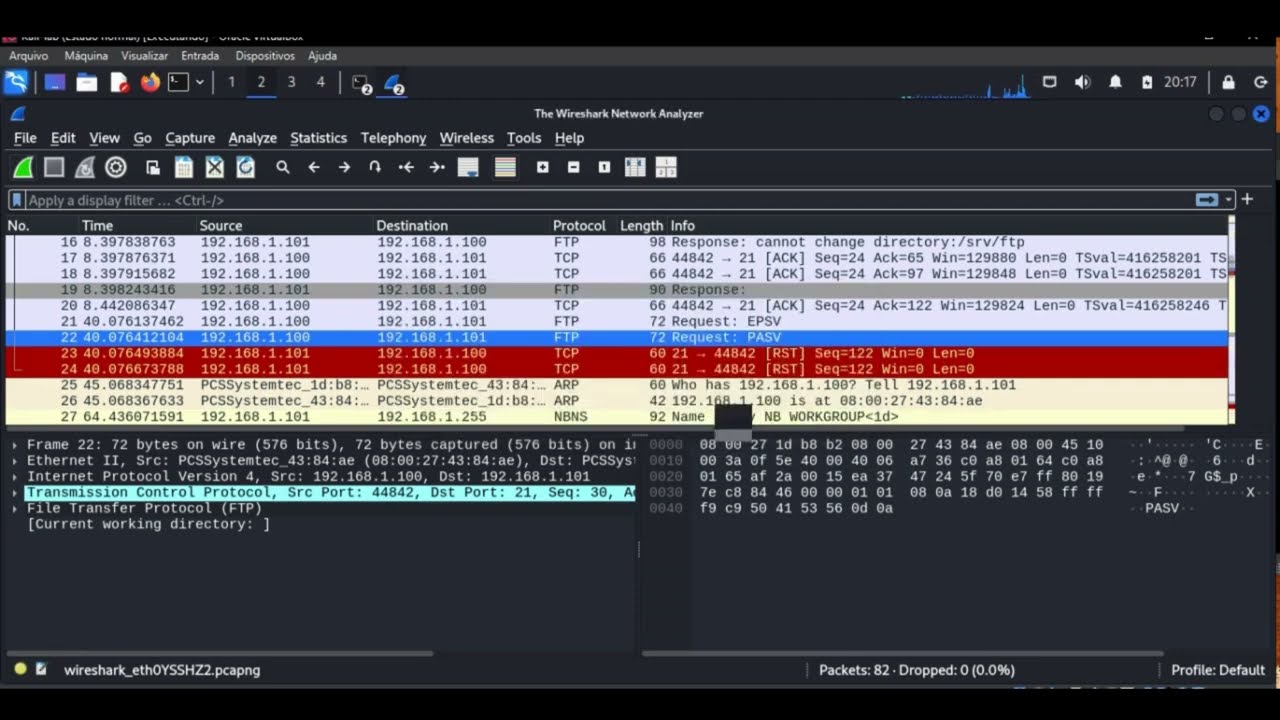
Task: Open recent display filter dropdown
Action: [x=1229, y=200]
